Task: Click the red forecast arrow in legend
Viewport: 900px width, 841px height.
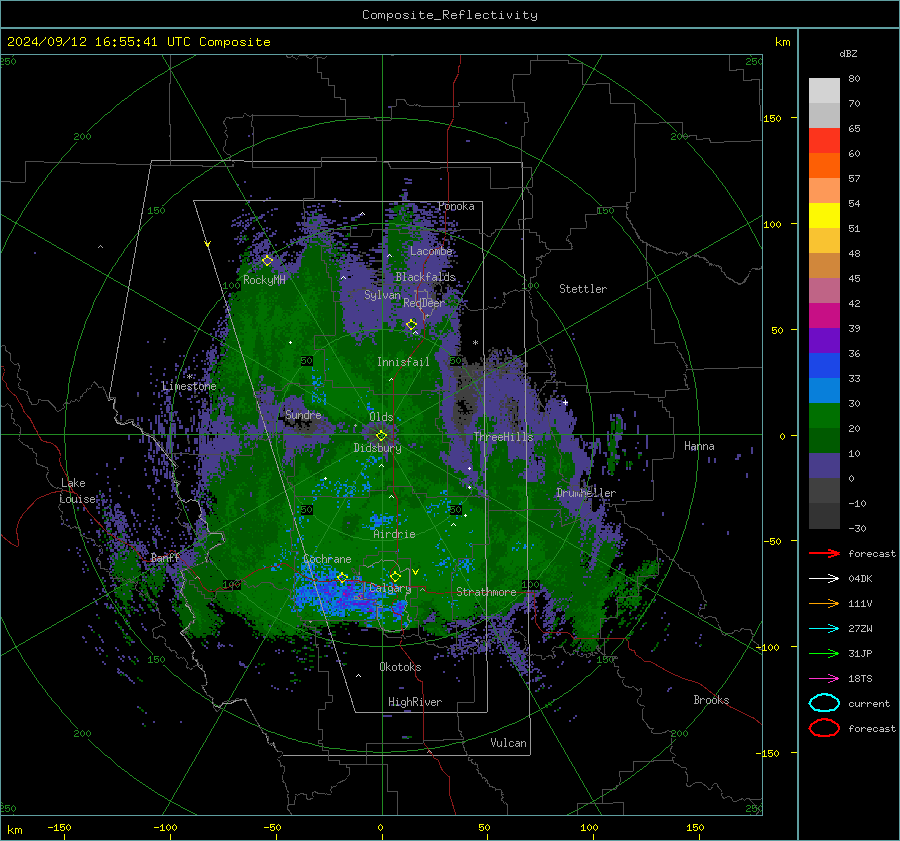Action: pyautogui.click(x=824, y=553)
